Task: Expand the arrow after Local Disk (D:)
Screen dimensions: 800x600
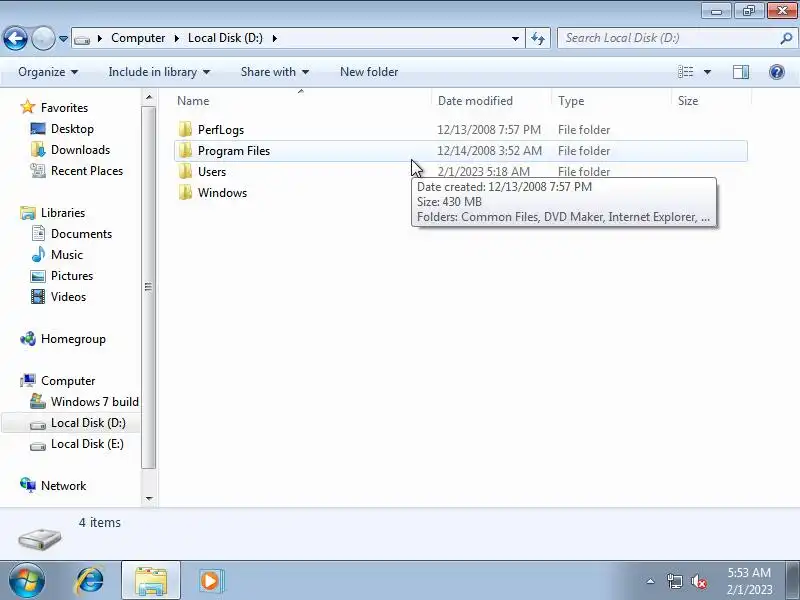Action: tap(274, 38)
